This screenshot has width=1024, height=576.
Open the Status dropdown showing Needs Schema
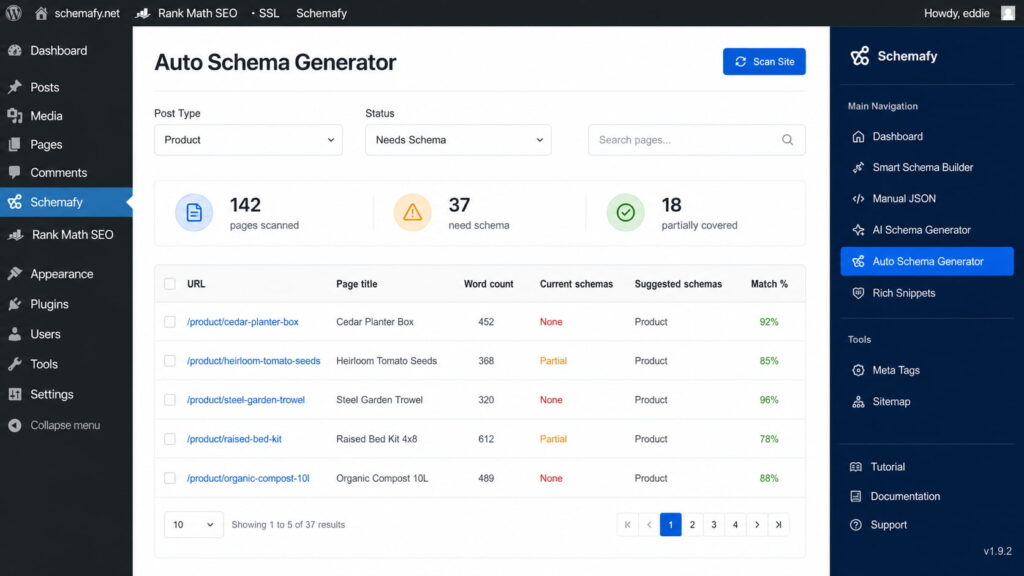[x=458, y=140]
